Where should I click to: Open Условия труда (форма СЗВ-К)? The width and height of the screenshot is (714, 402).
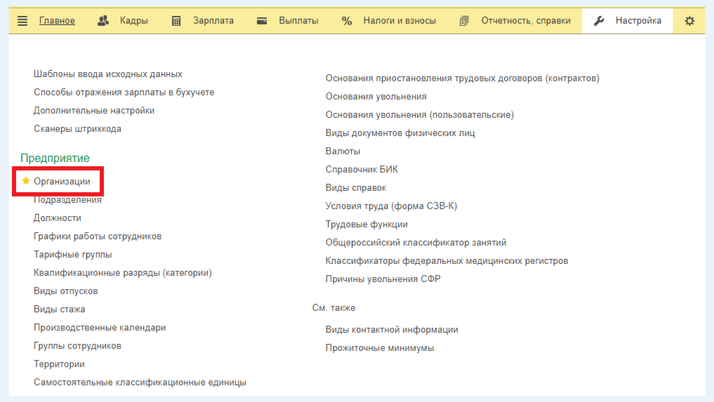[x=391, y=206]
